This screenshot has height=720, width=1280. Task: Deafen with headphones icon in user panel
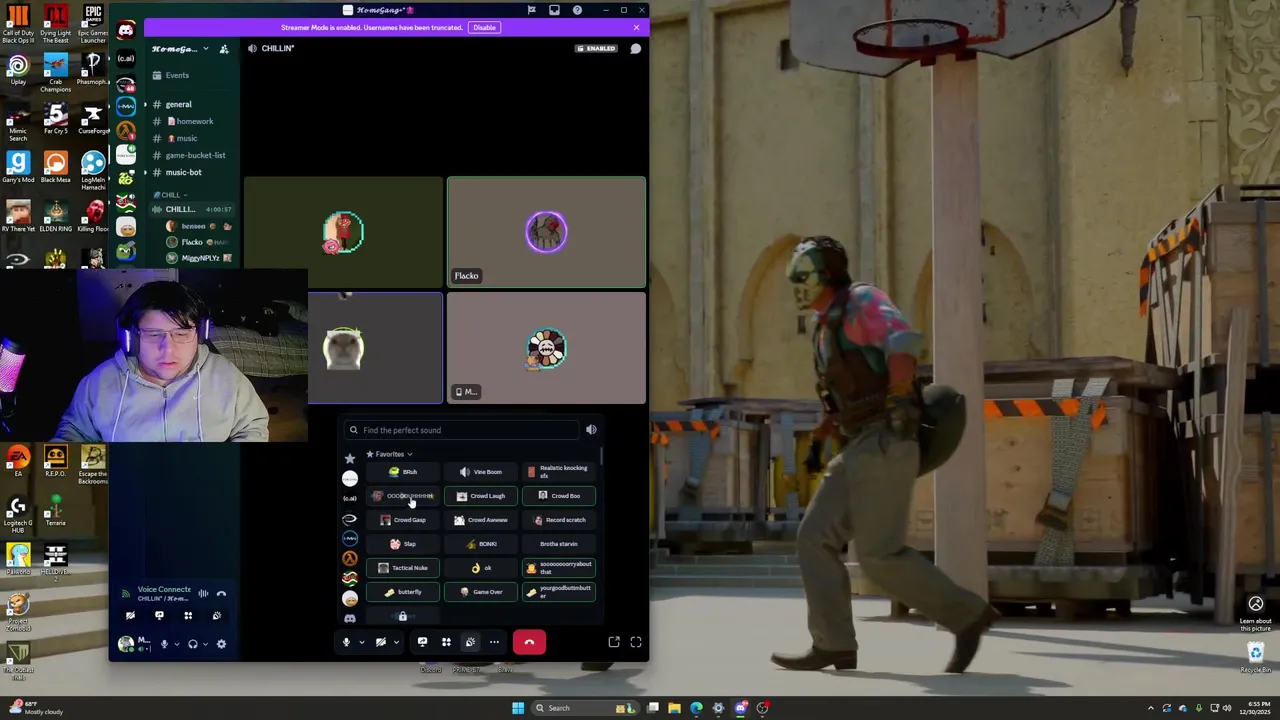[x=193, y=644]
